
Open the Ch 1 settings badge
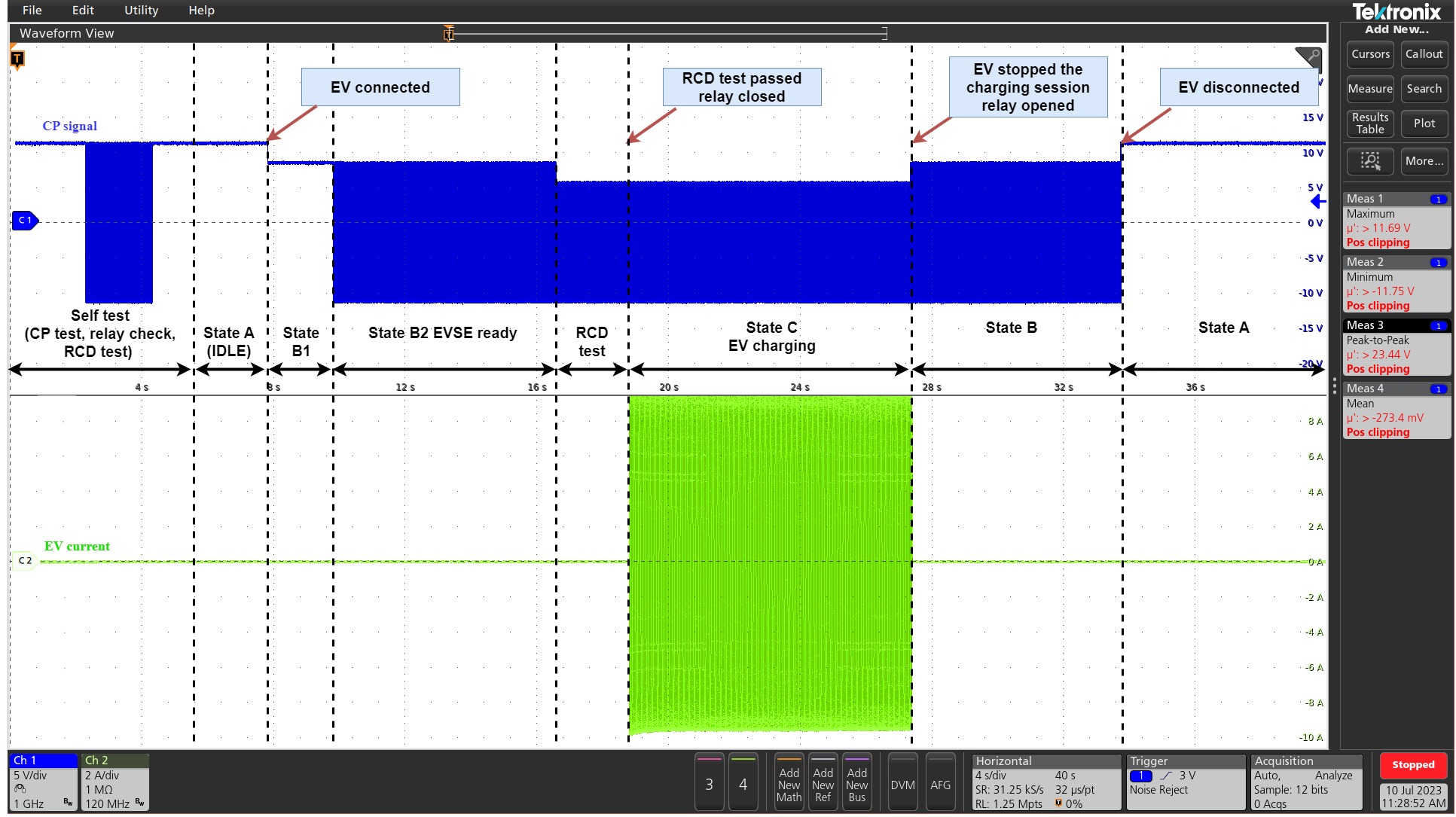[43, 782]
